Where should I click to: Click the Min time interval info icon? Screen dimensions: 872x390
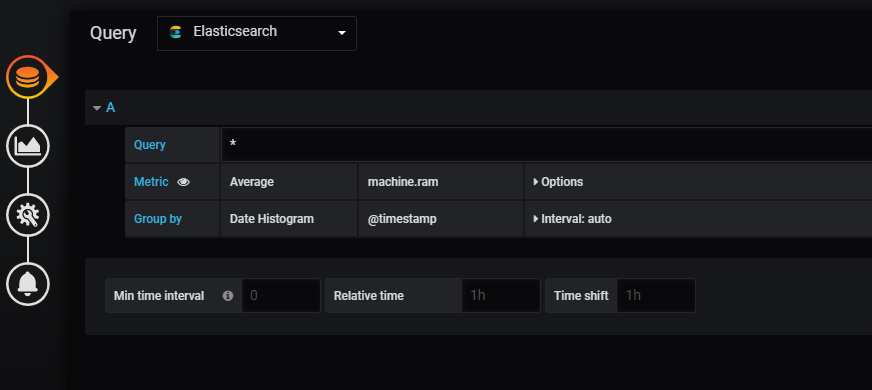pos(227,295)
